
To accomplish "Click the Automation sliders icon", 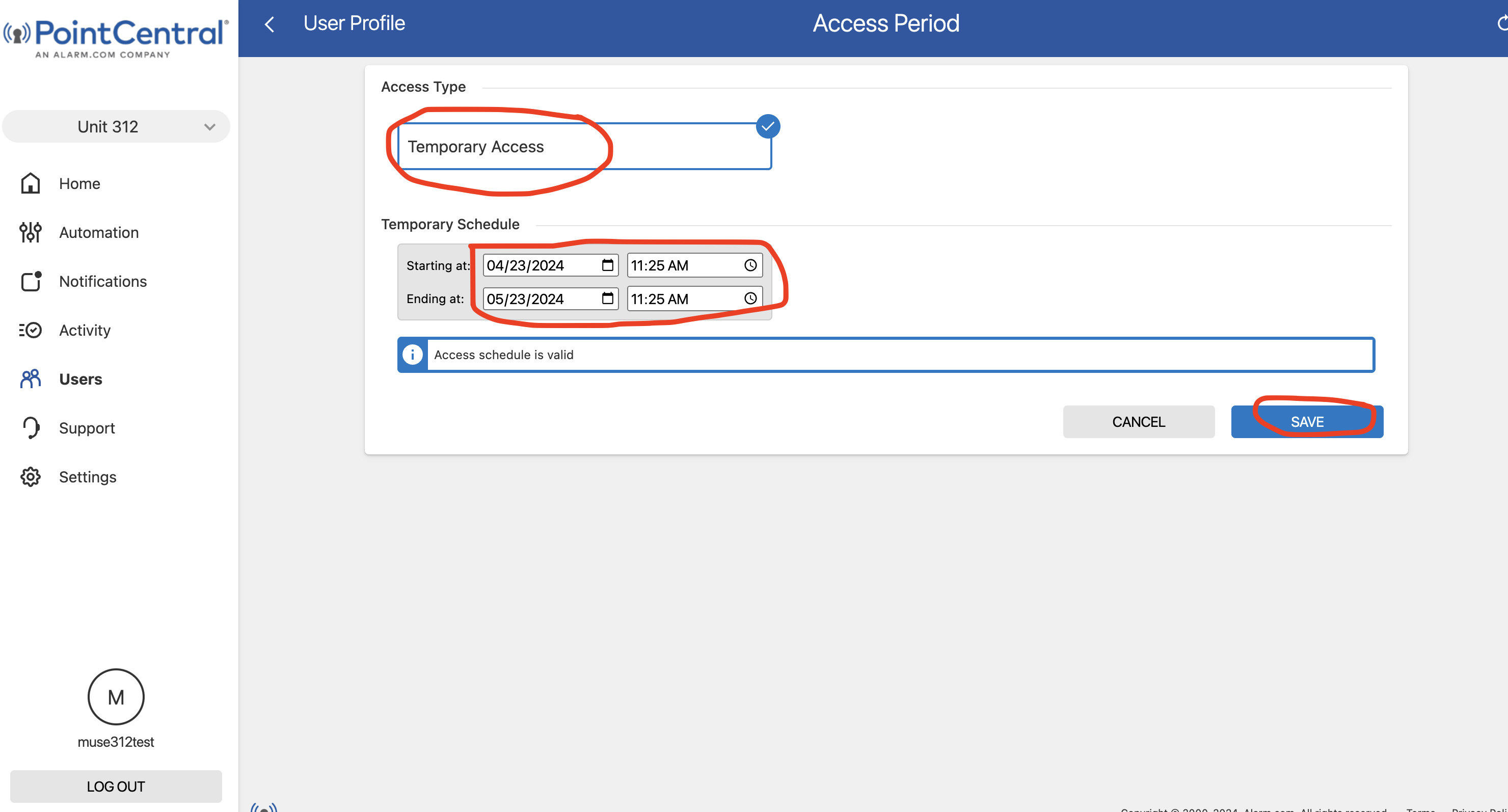I will [x=31, y=232].
